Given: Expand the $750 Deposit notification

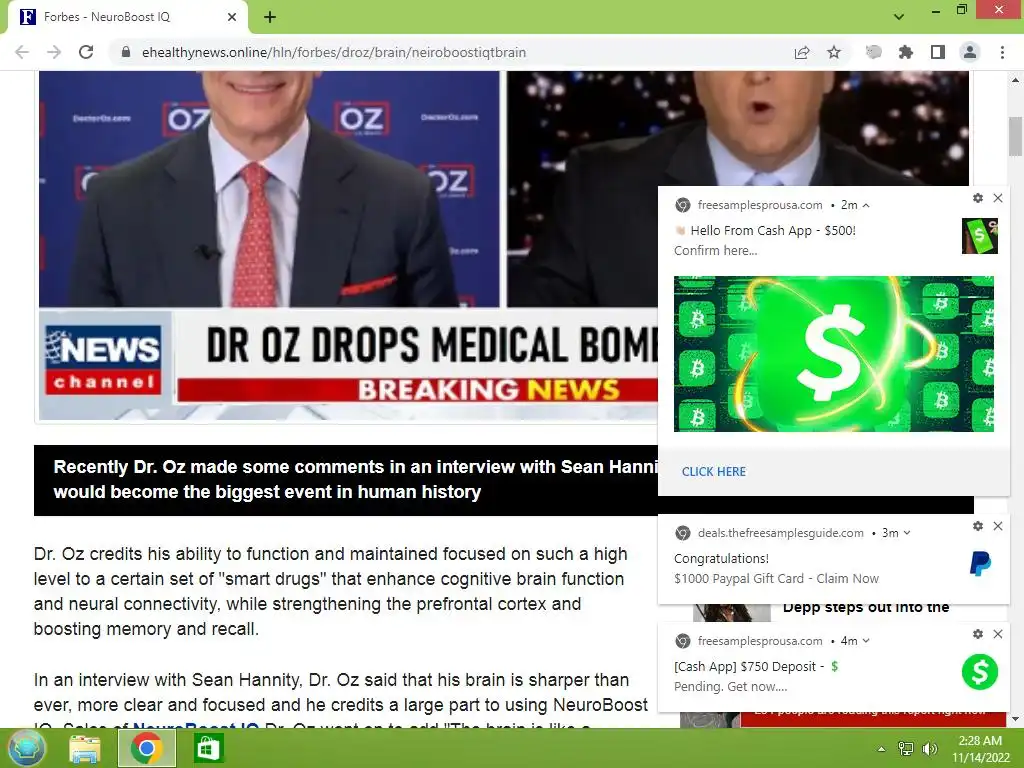Looking at the screenshot, I should point(866,641).
